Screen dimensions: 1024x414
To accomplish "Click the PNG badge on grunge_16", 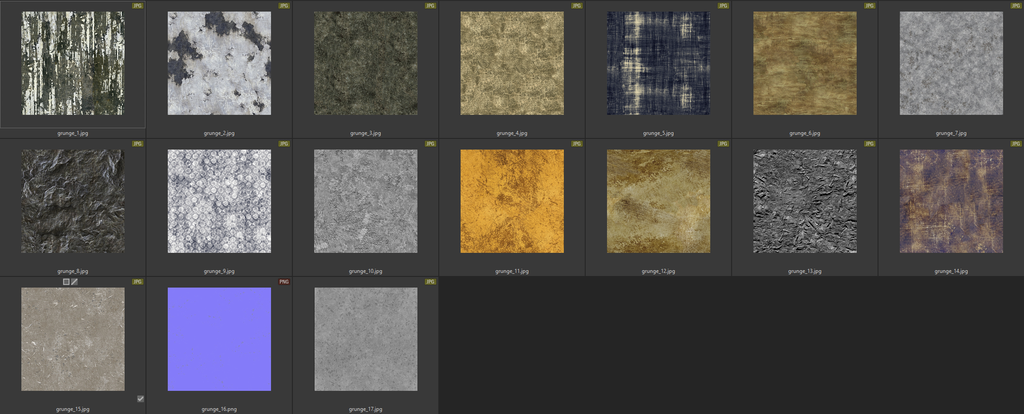I will pyautogui.click(x=284, y=282).
